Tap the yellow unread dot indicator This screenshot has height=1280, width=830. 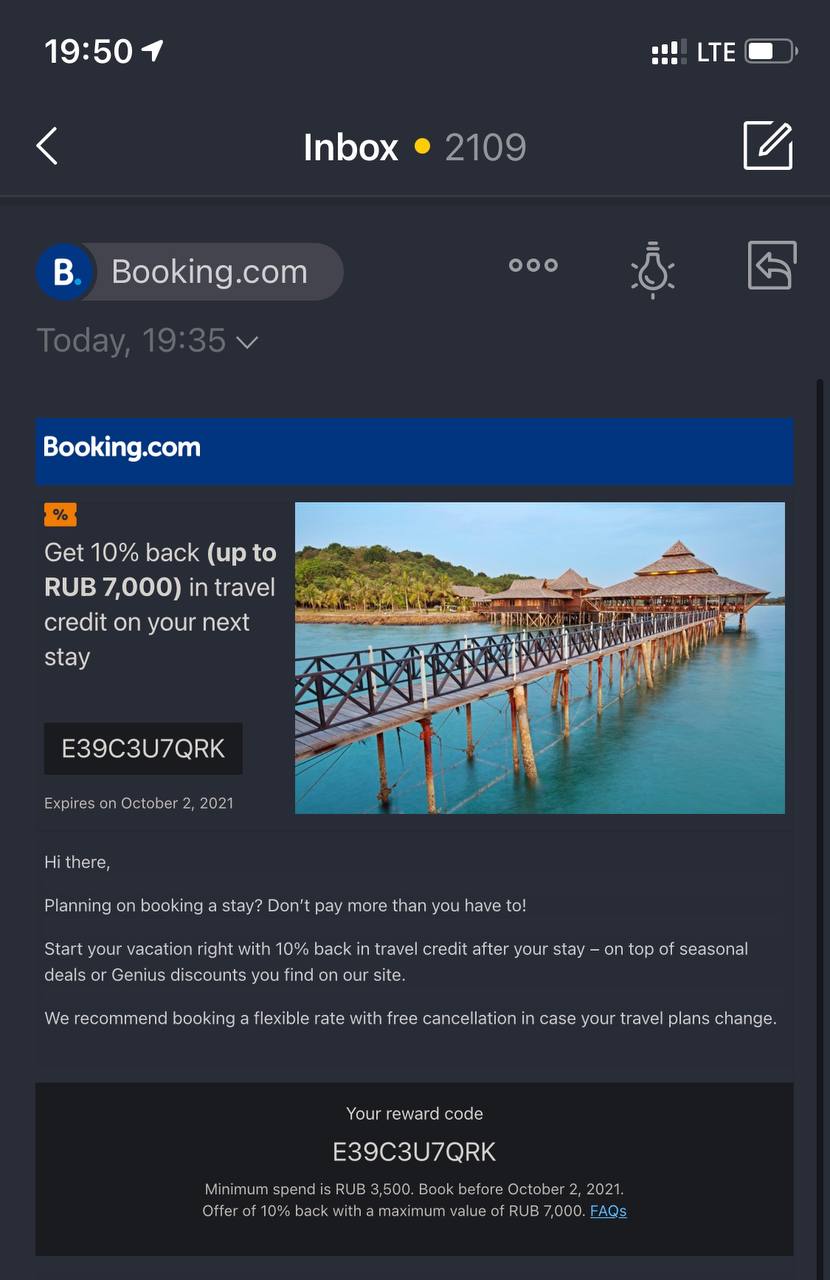(422, 147)
